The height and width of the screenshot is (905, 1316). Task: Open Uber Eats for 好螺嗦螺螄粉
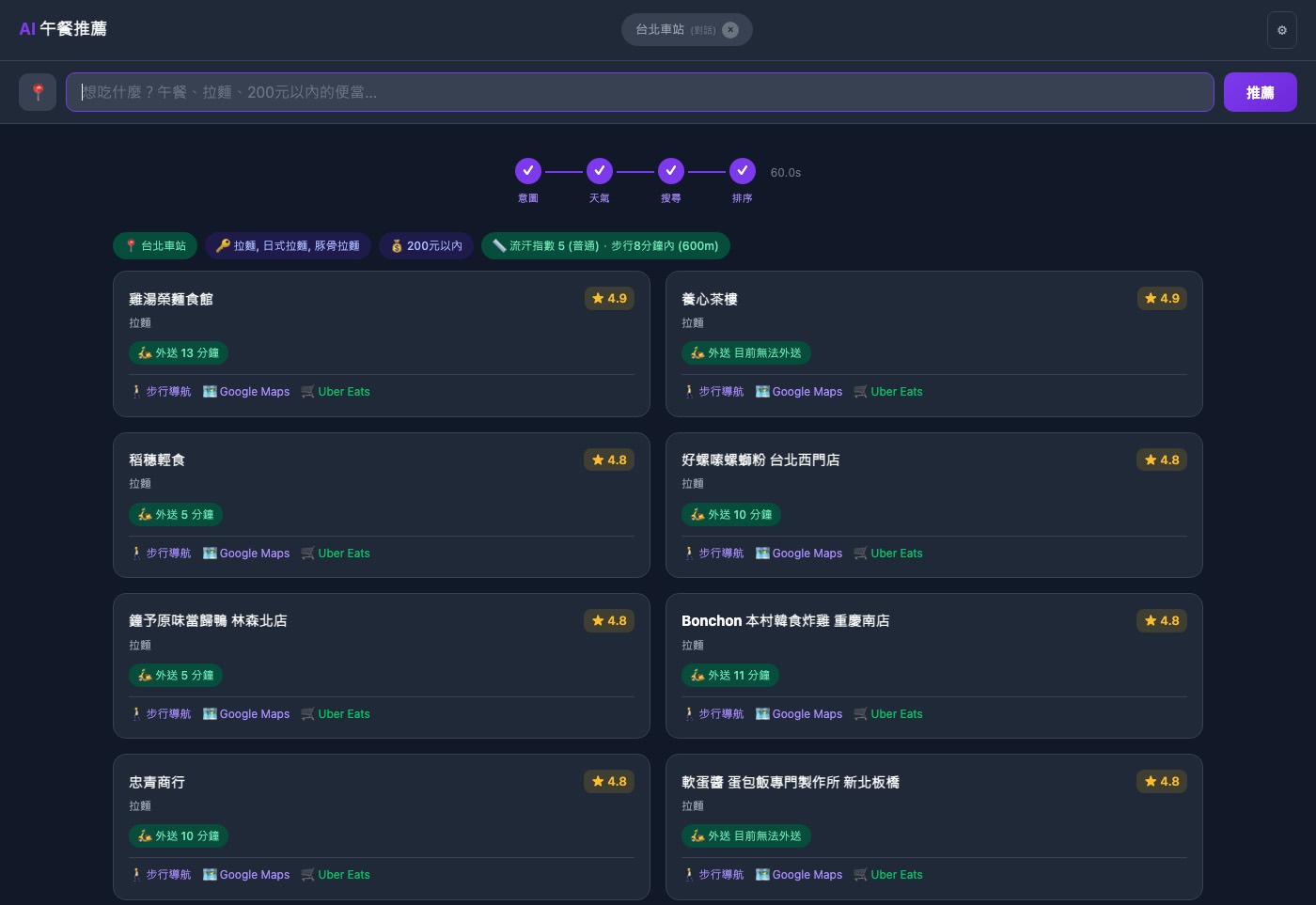[x=888, y=554]
